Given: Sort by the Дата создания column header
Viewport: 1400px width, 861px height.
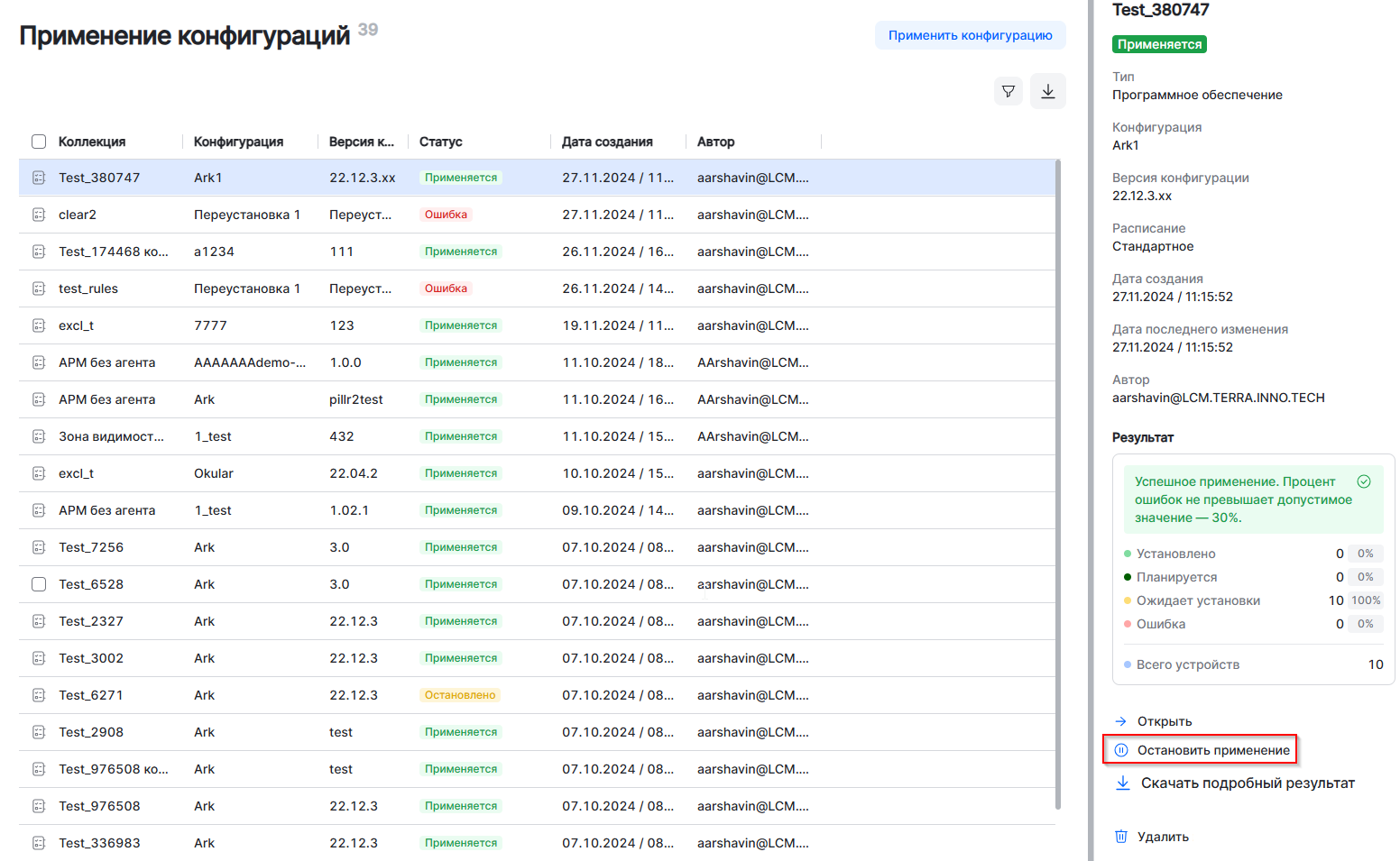Looking at the screenshot, I should (607, 142).
